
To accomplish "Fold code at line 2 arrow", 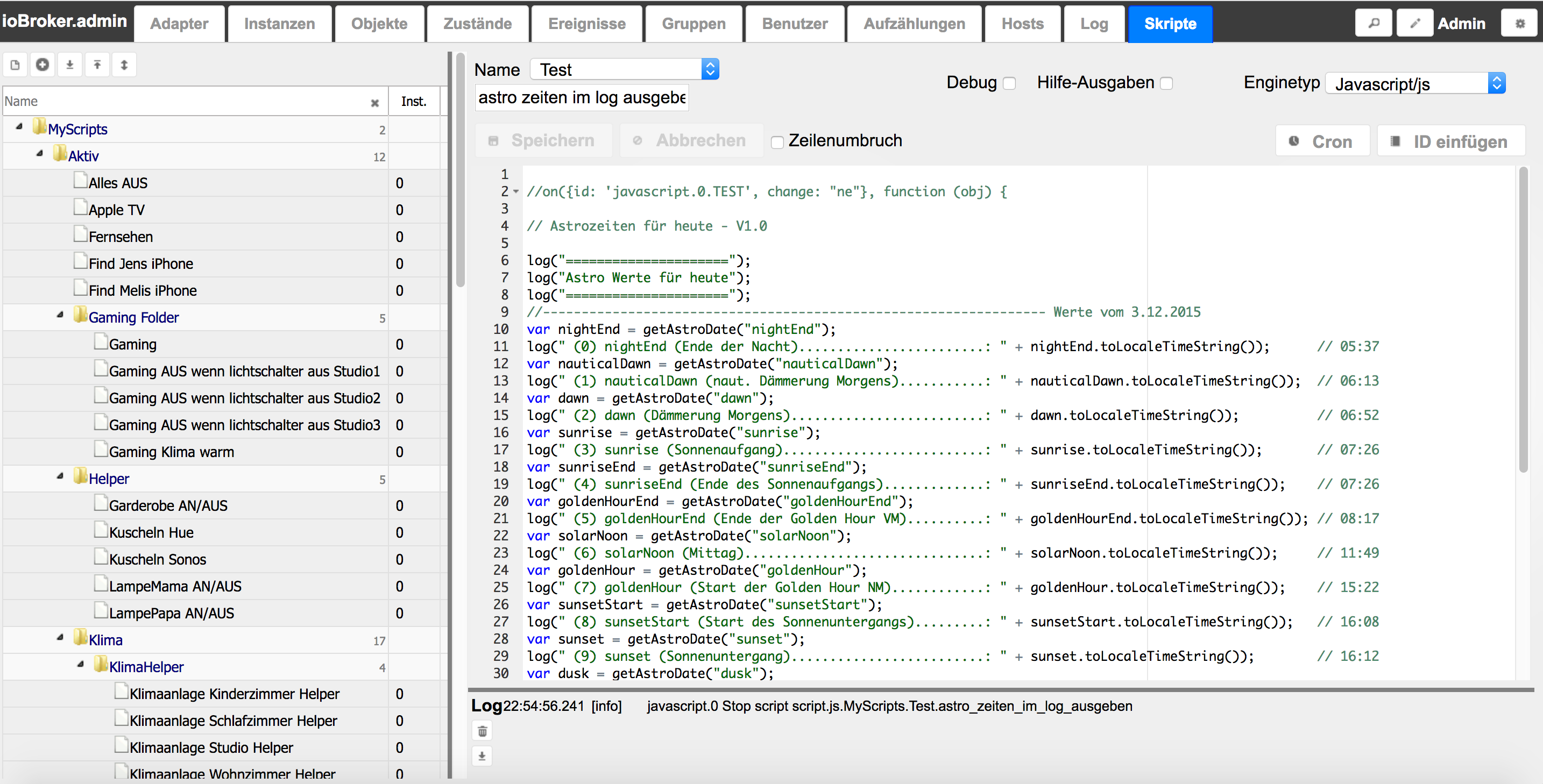I will tap(516, 191).
